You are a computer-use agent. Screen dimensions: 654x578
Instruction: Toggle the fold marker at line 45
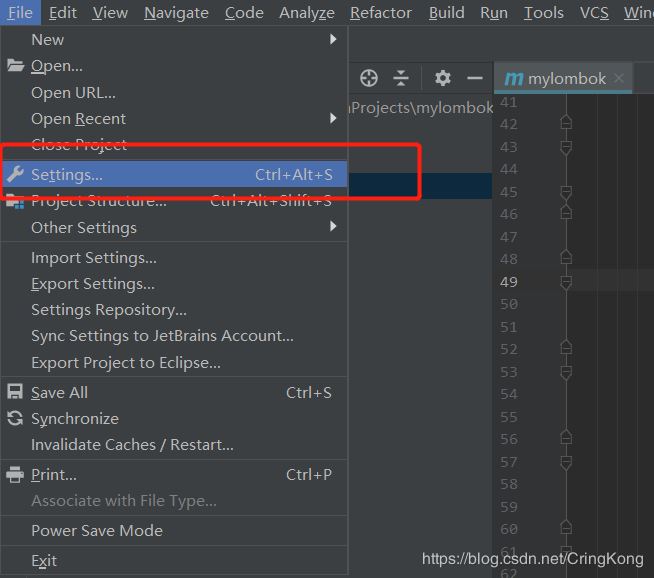click(566, 193)
